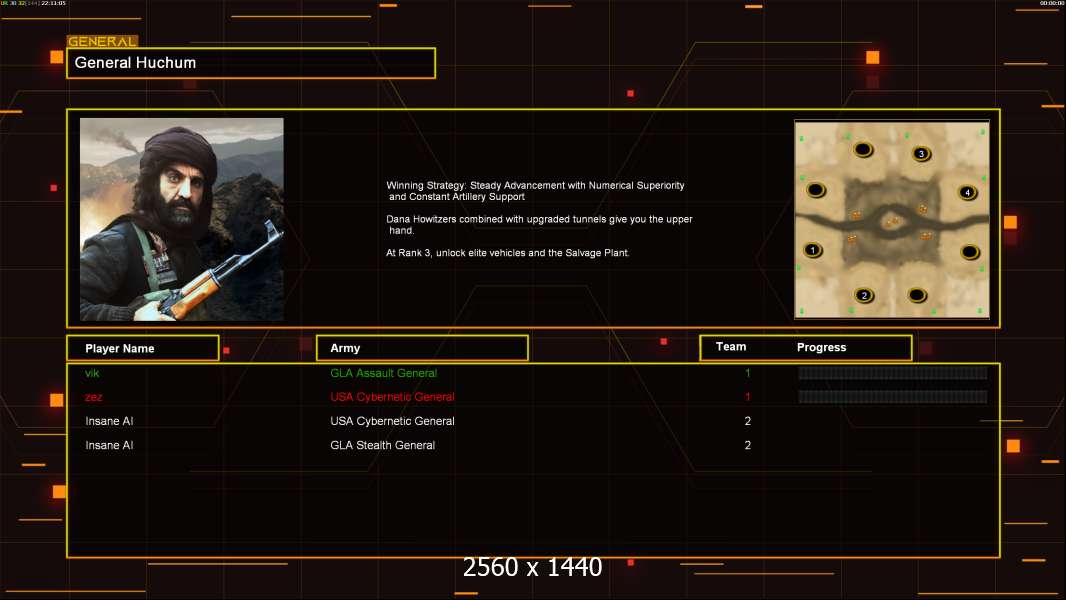Select Insane AI in USA Cybernetic row
The height and width of the screenshot is (600, 1066).
[x=109, y=421]
